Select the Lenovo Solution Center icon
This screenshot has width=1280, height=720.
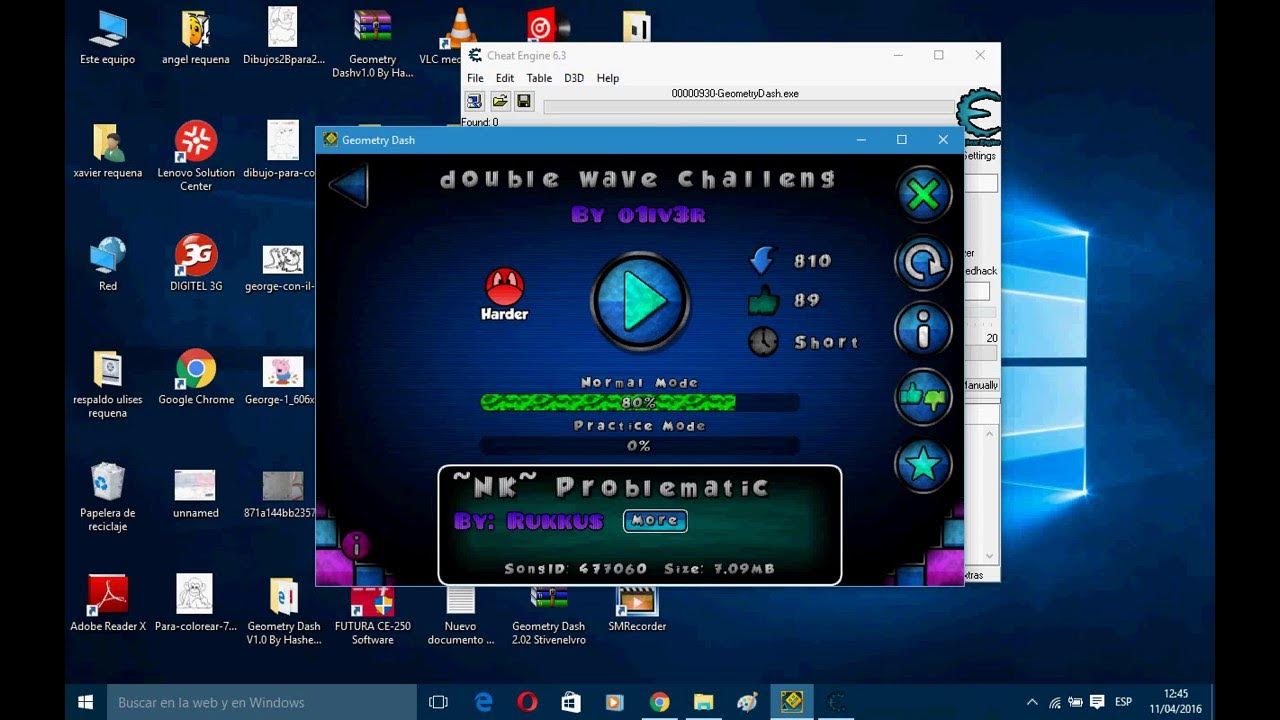pos(196,157)
